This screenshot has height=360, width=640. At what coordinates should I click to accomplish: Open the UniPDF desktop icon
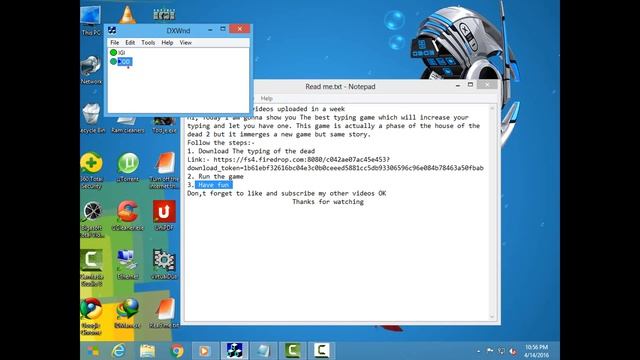164,216
